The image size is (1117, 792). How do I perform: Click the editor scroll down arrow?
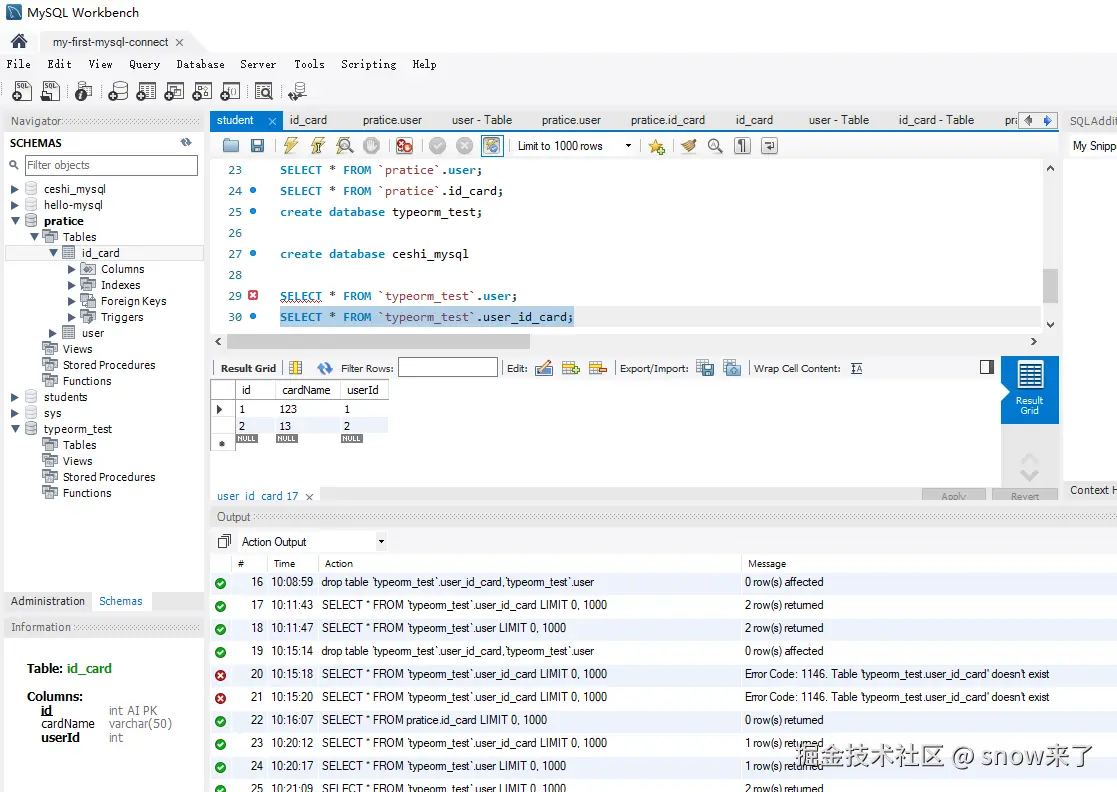tap(1050, 324)
